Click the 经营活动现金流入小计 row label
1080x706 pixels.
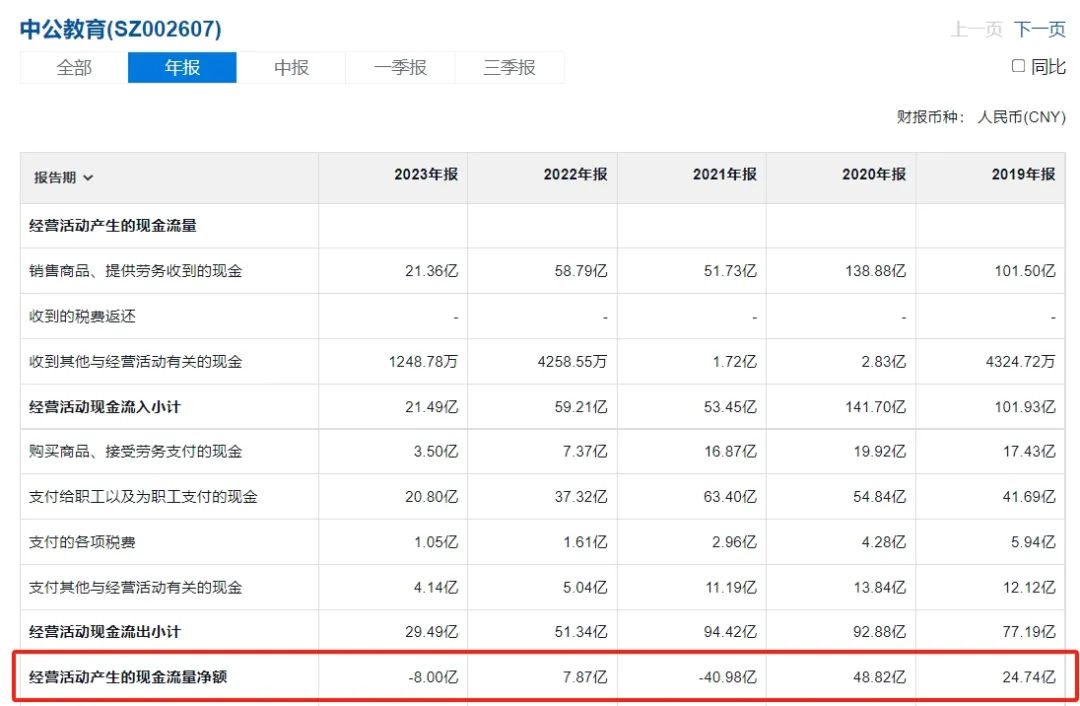[105, 407]
